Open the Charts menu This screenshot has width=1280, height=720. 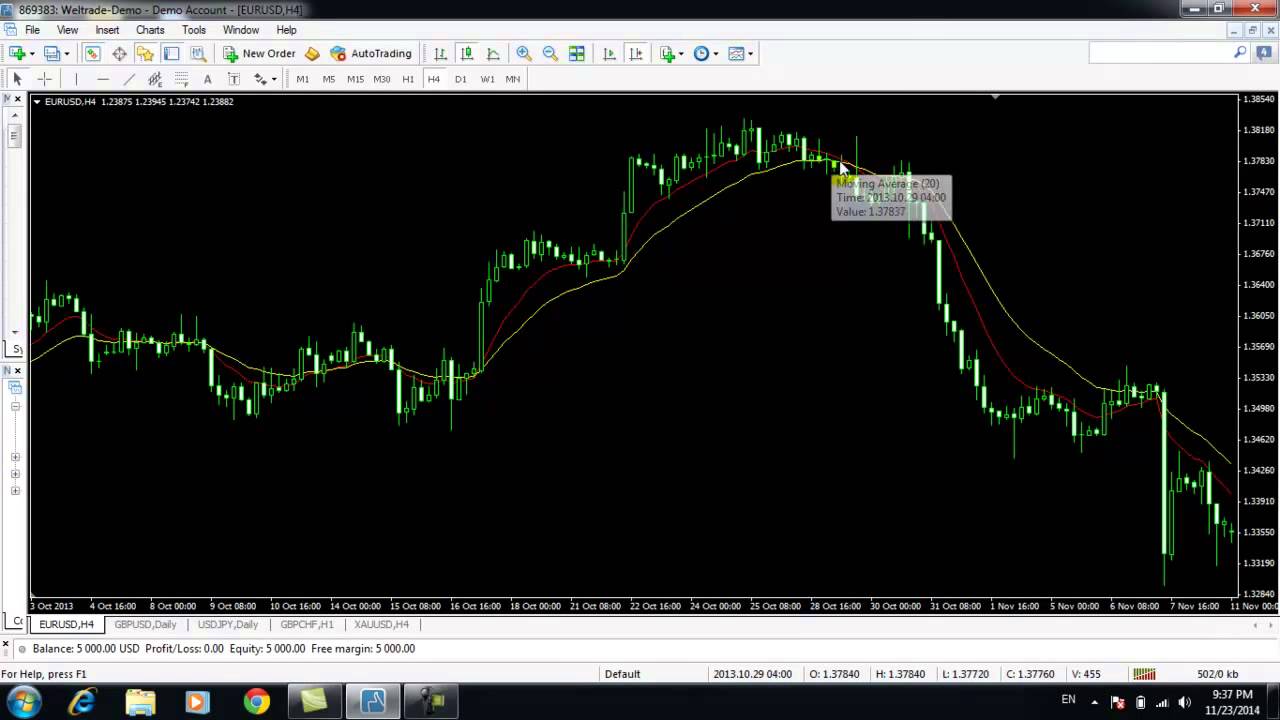pyautogui.click(x=150, y=30)
